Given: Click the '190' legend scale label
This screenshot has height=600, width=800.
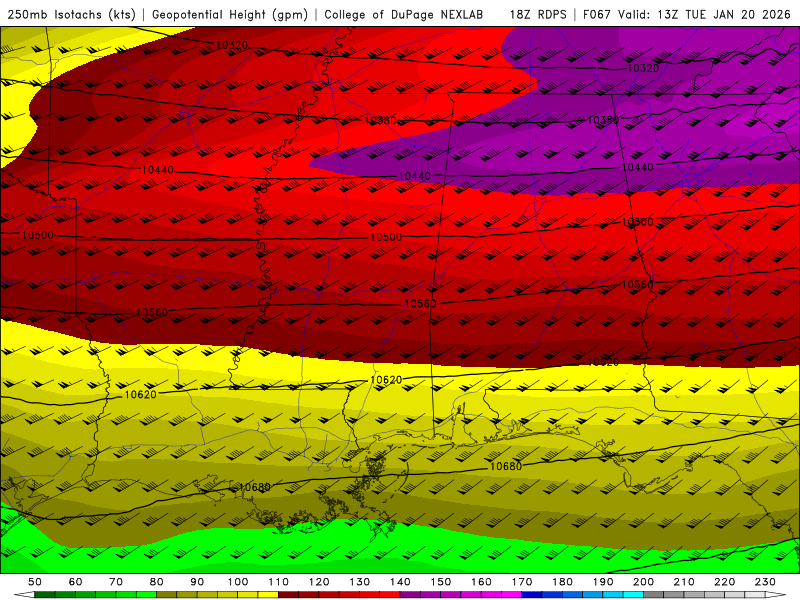Looking at the screenshot, I should tap(603, 582).
